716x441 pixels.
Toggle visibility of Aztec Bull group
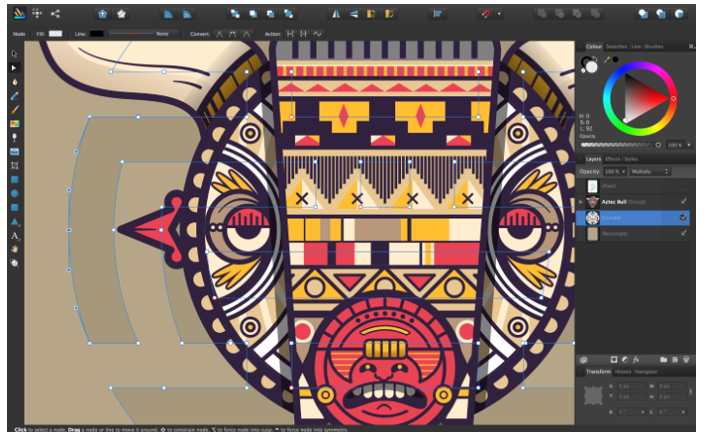click(x=683, y=201)
